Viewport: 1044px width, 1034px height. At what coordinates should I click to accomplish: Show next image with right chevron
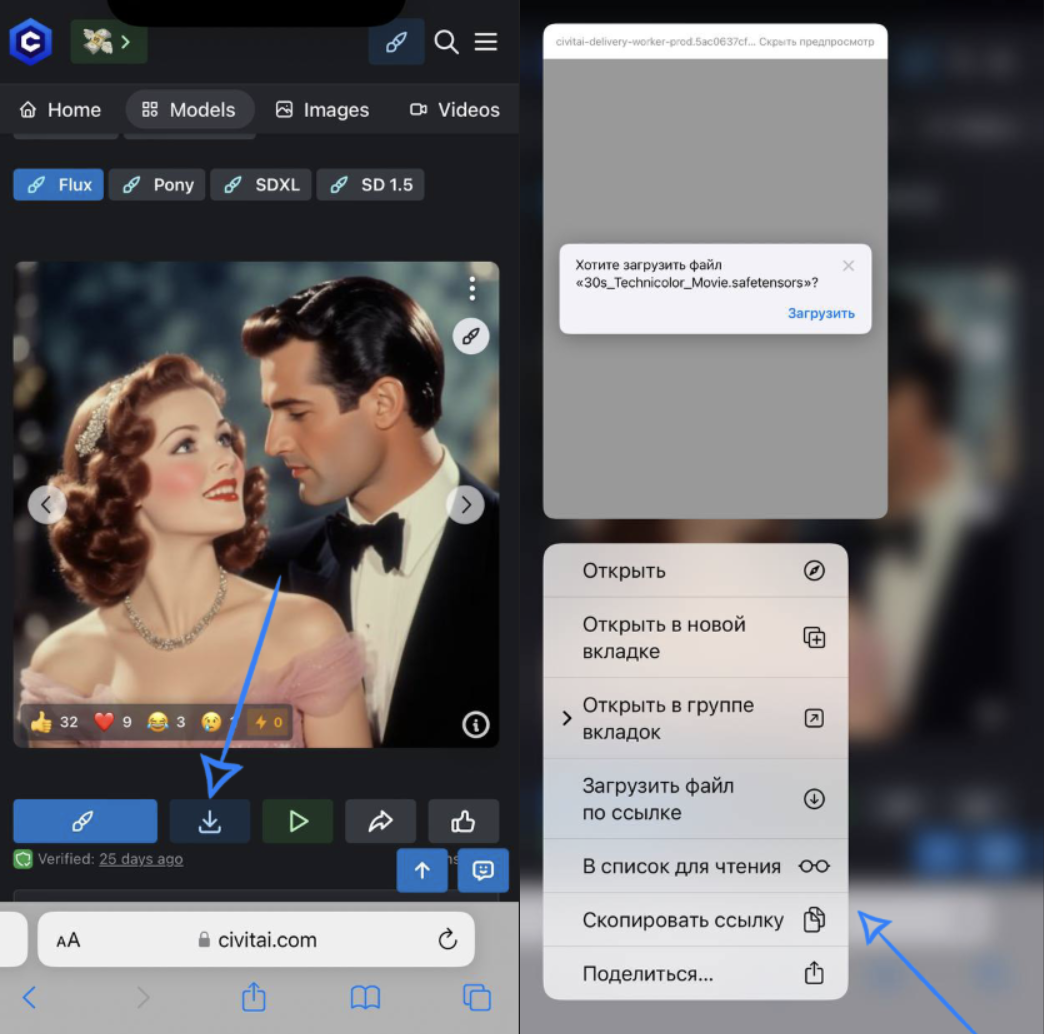465,505
